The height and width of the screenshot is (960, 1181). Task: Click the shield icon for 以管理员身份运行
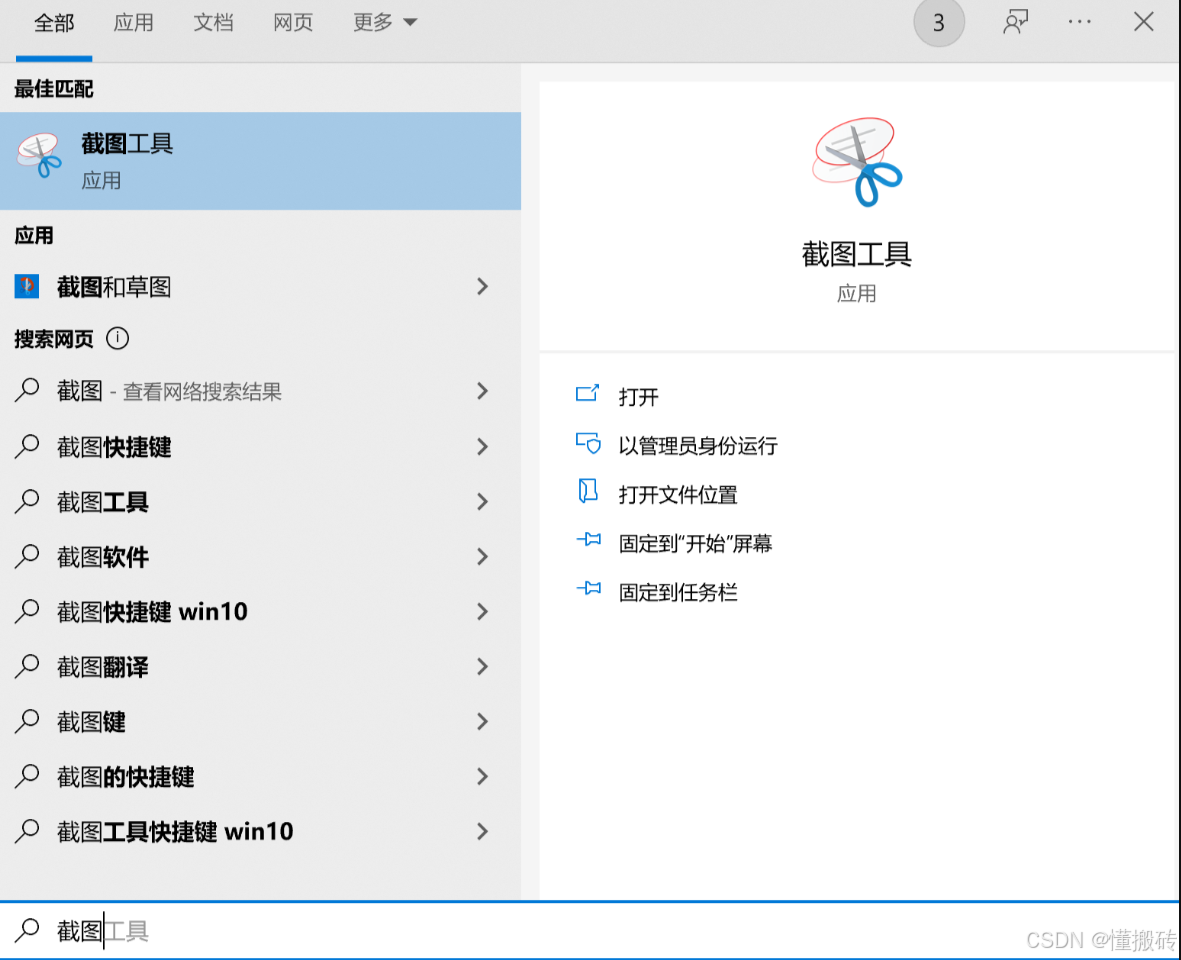(x=587, y=444)
